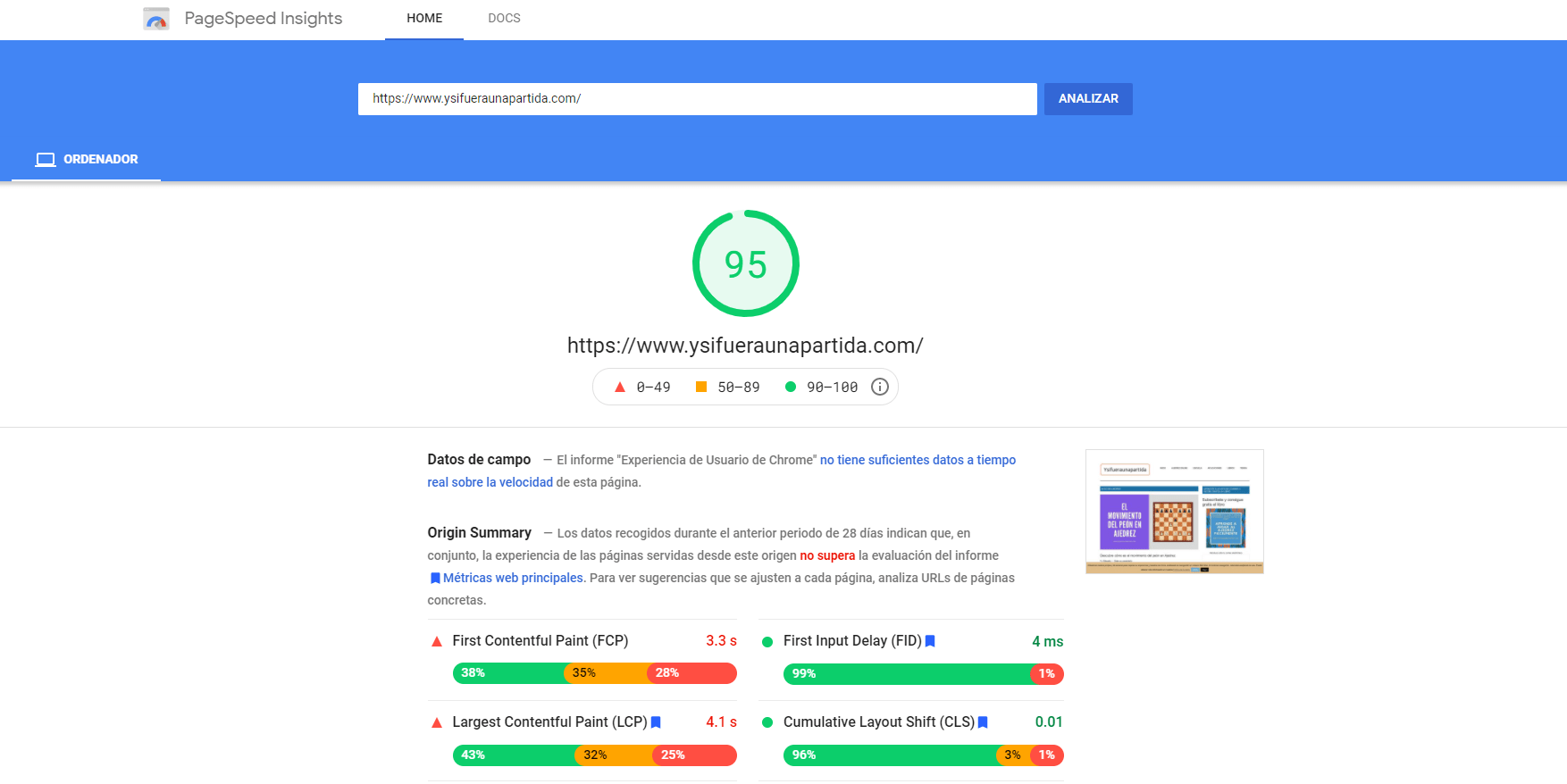Go to the HOME tab

pyautogui.click(x=424, y=19)
